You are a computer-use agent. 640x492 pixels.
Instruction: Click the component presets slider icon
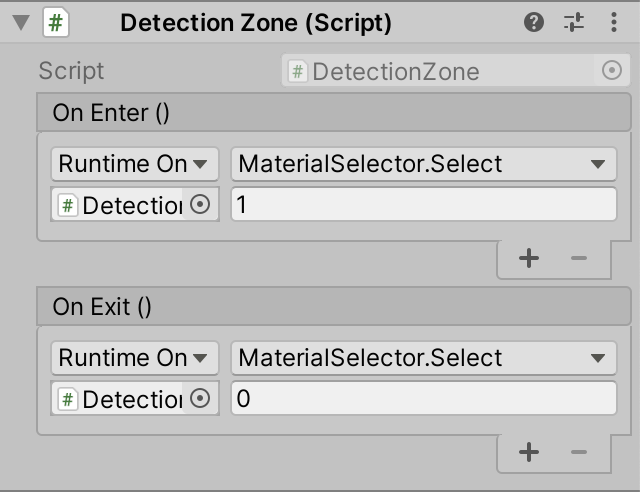(x=574, y=22)
